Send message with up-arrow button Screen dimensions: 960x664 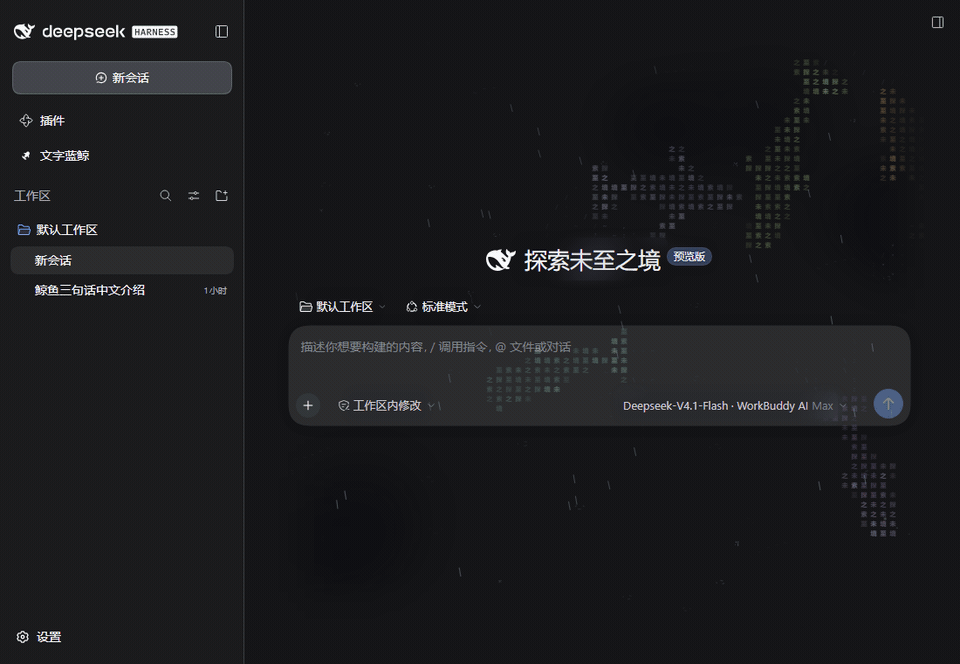pyautogui.click(x=888, y=404)
